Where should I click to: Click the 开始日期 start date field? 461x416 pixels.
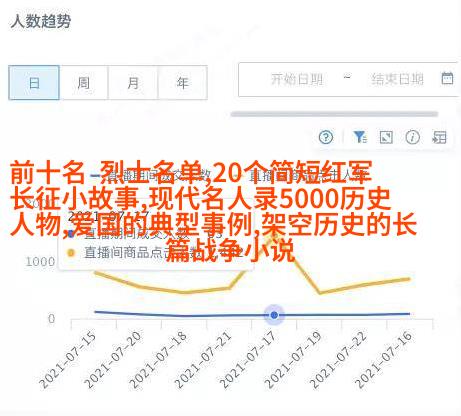point(297,79)
